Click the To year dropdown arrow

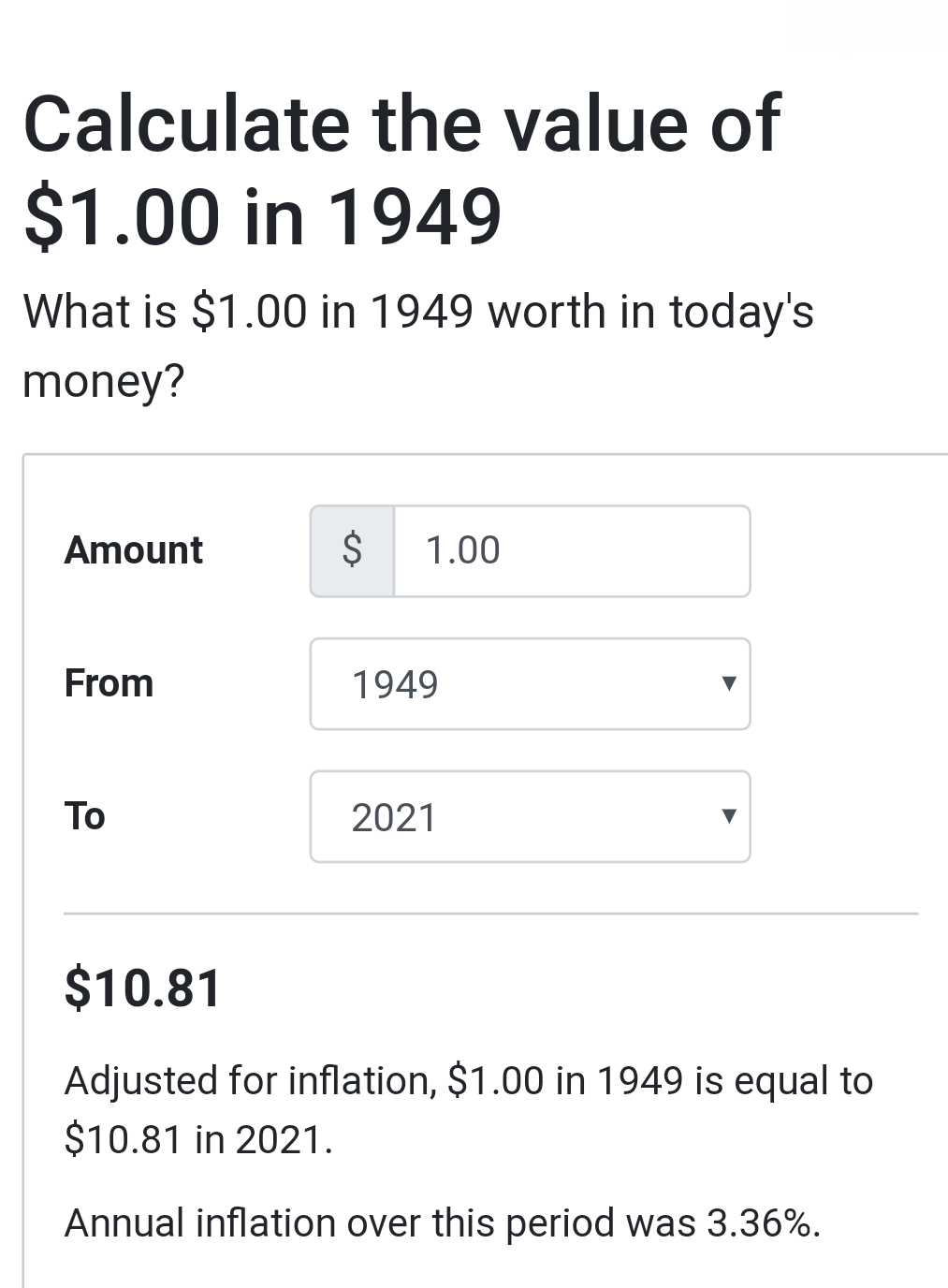point(729,816)
